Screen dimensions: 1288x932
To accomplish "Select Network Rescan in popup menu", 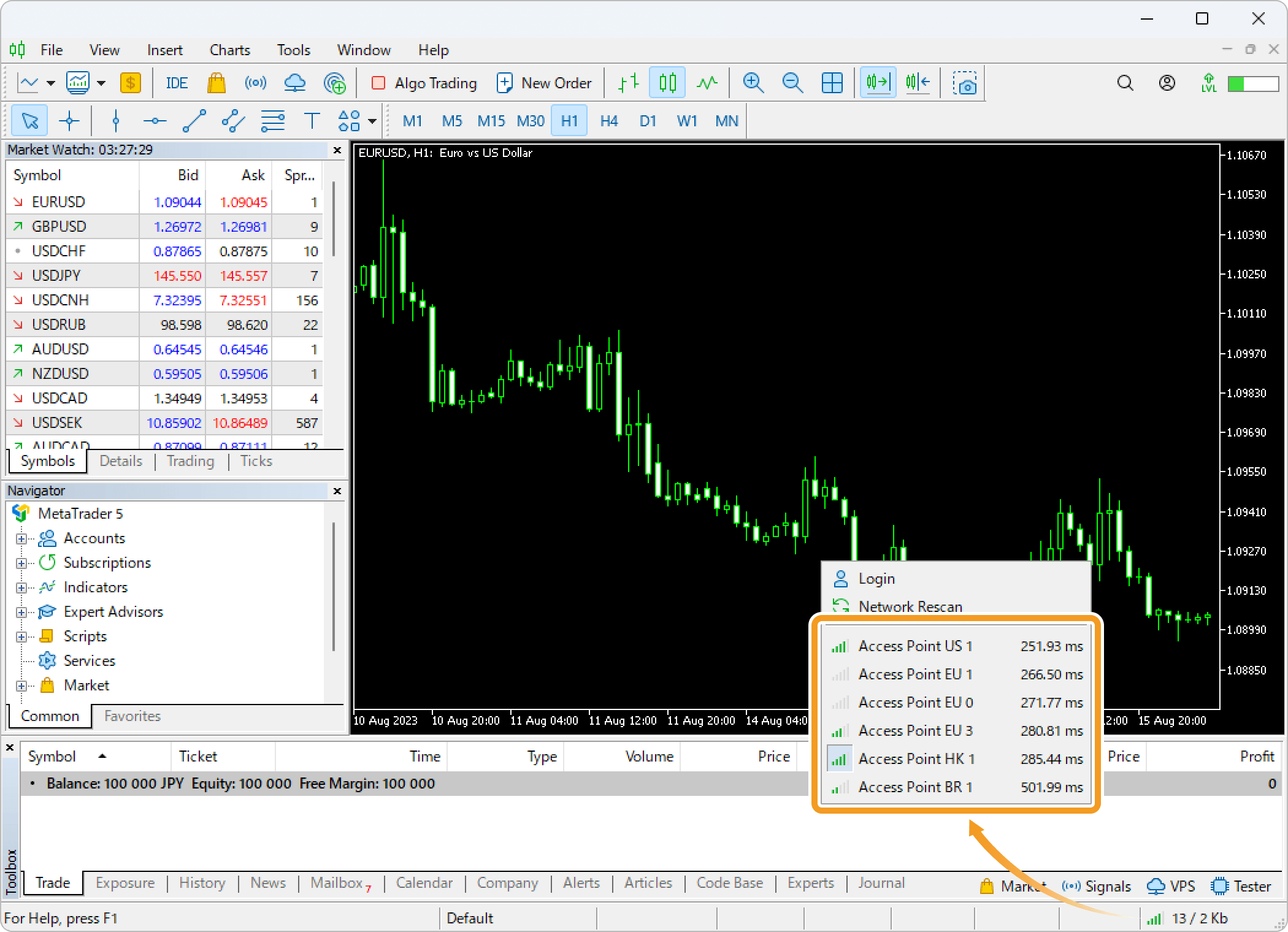I will 910,606.
